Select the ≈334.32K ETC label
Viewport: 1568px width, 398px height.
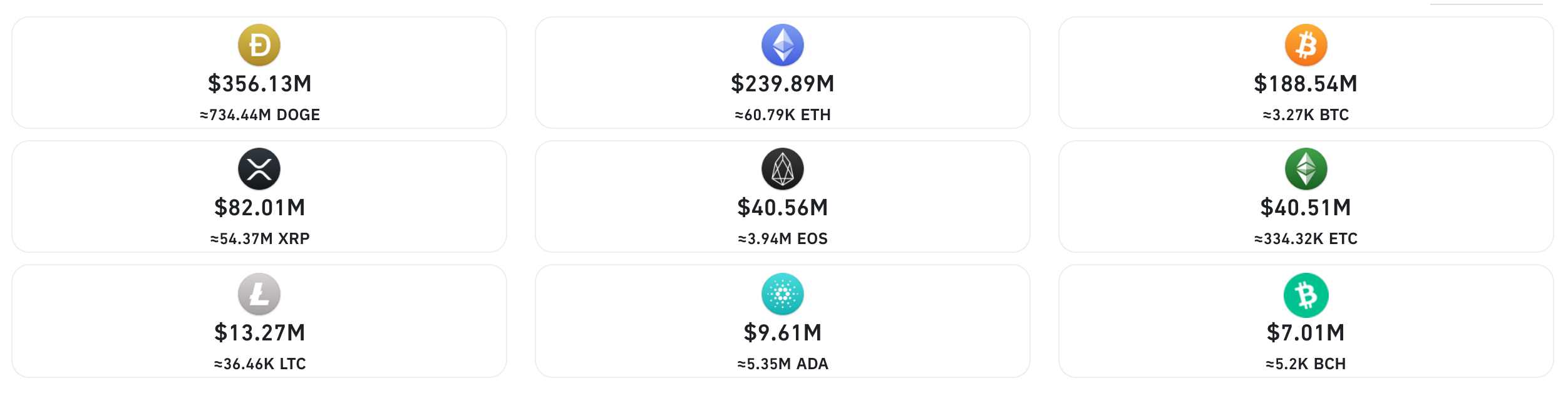(1306, 239)
